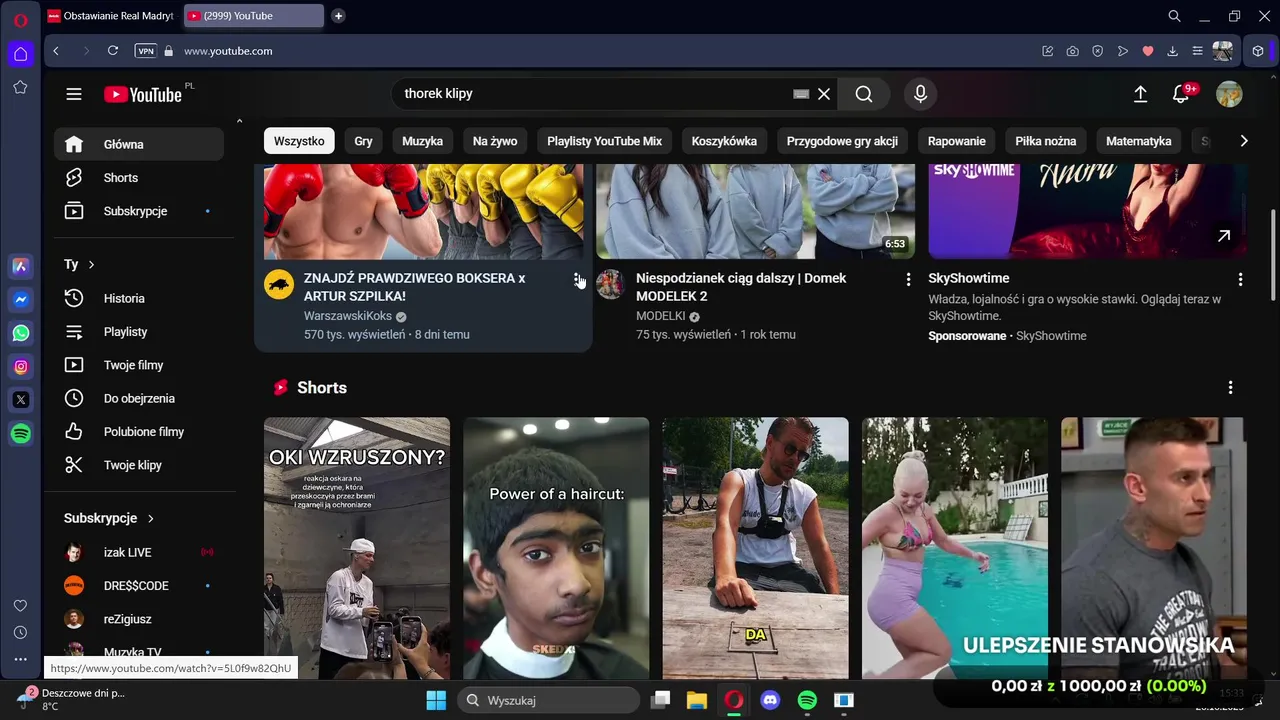Open Twoje klipy in sidebar
The width and height of the screenshot is (1280, 720).
pos(139,465)
